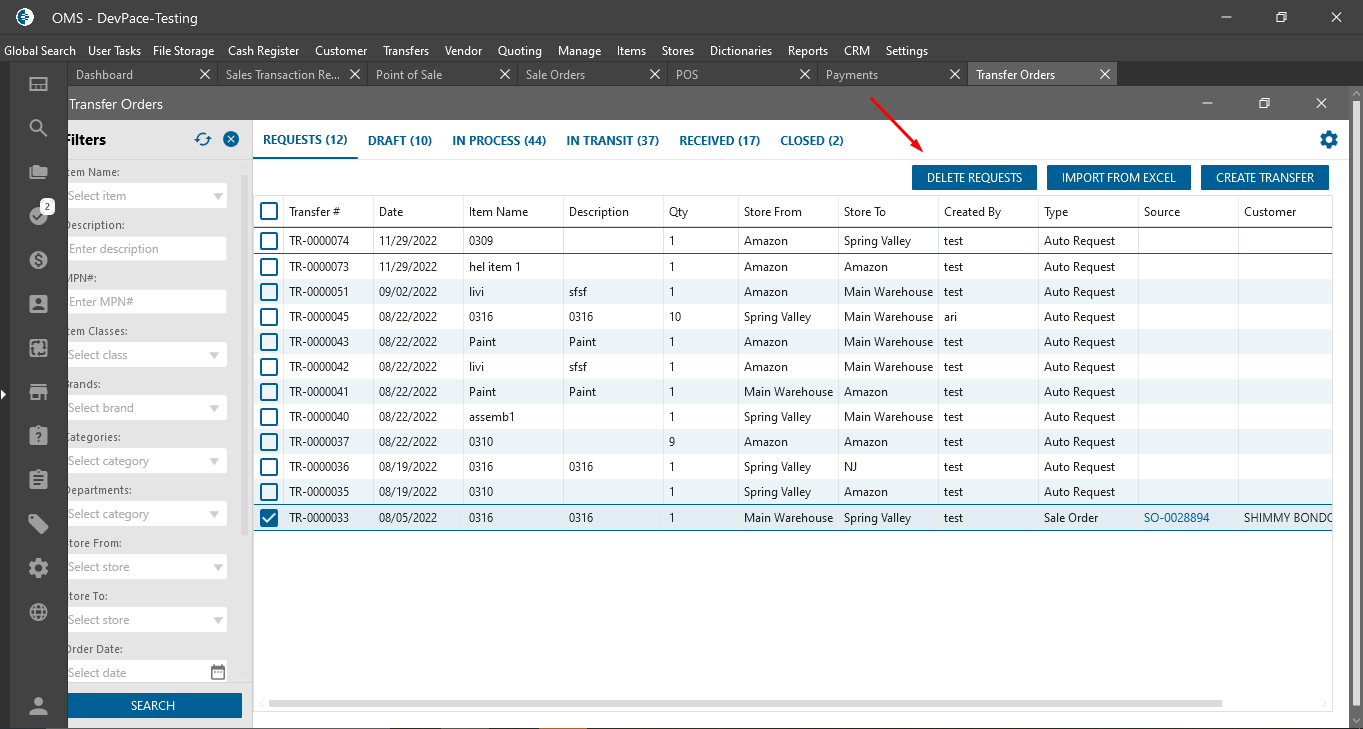Click the DELETE REQUESTS button
The height and width of the screenshot is (729, 1363).
[974, 178]
